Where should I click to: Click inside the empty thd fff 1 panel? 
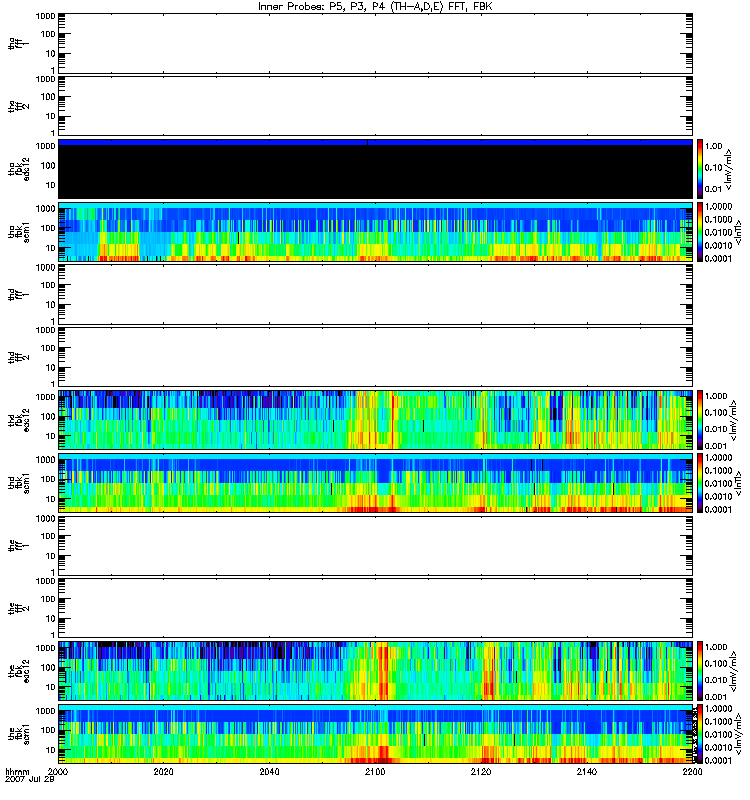375,294
